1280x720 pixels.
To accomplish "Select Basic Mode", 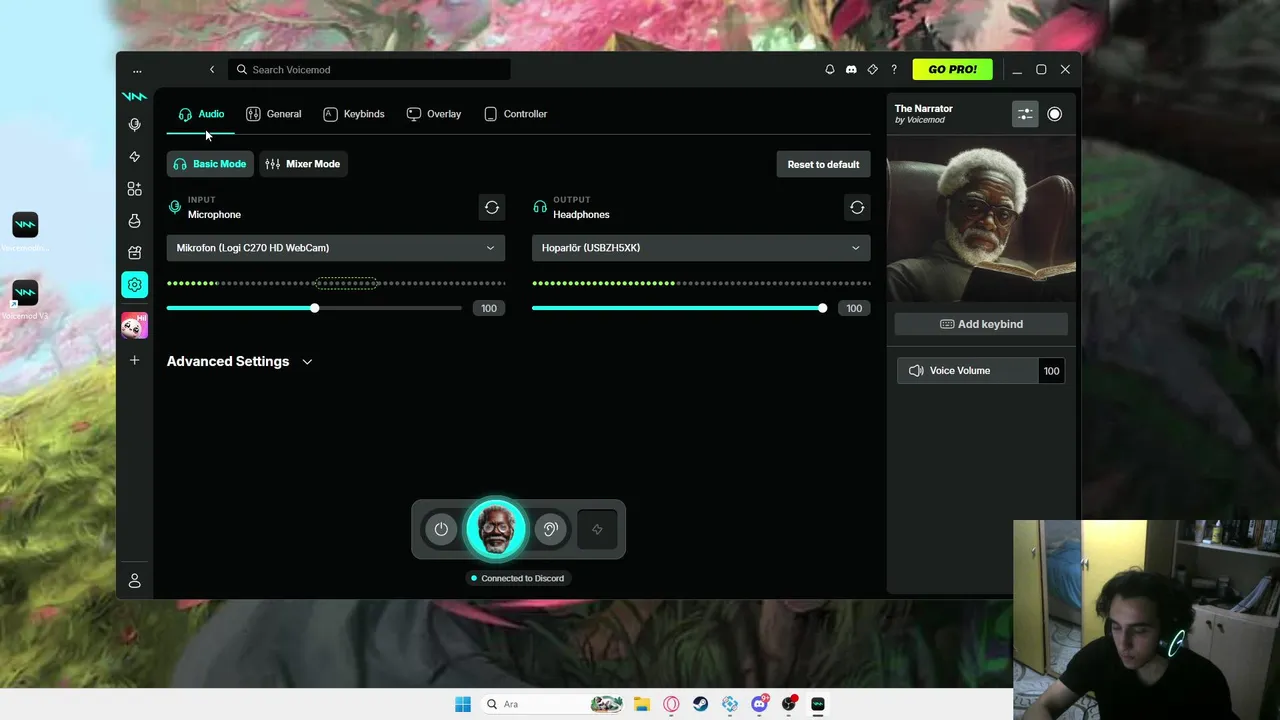I will click(x=210, y=164).
